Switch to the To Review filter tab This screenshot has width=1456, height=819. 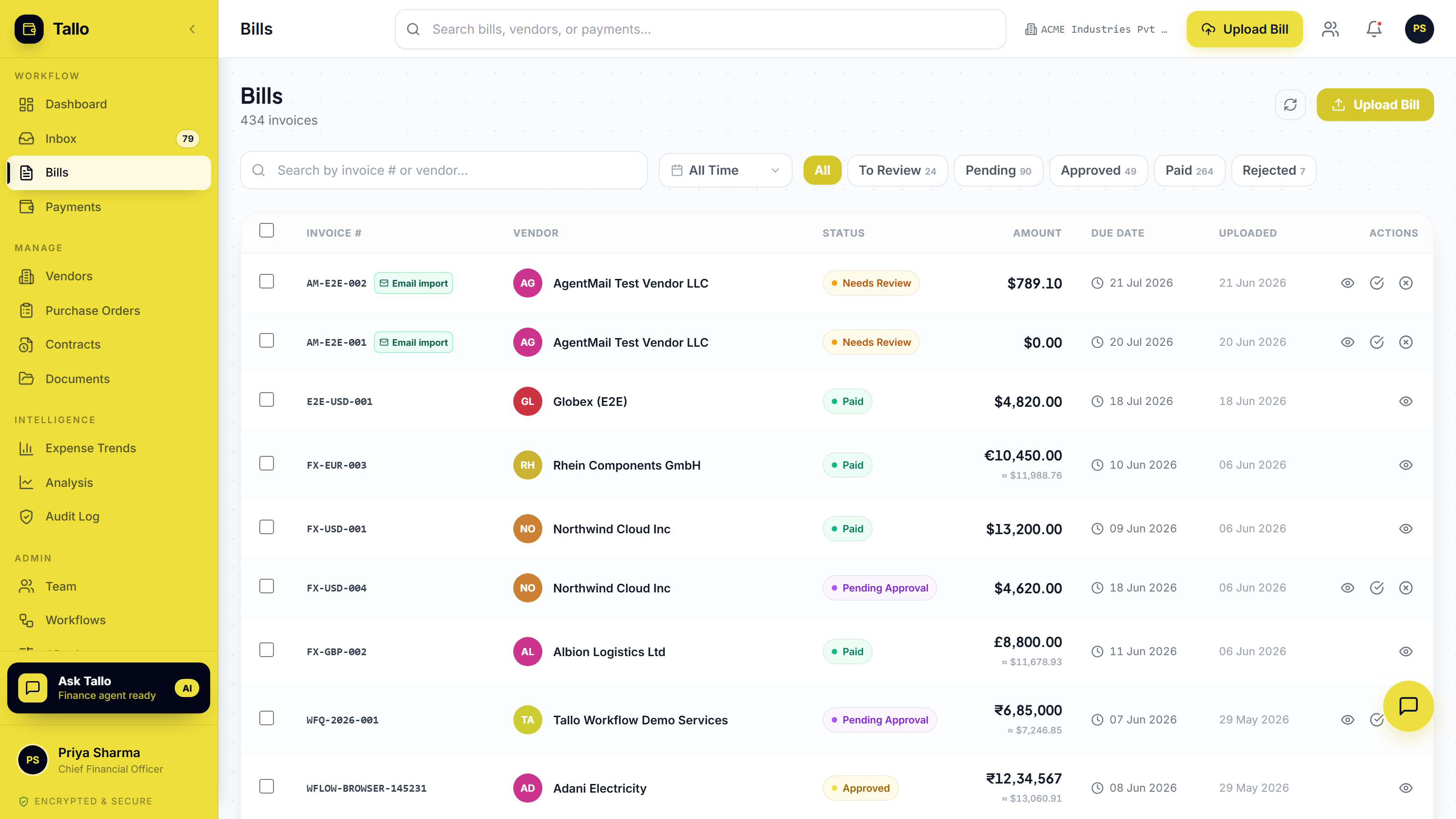pyautogui.click(x=897, y=170)
